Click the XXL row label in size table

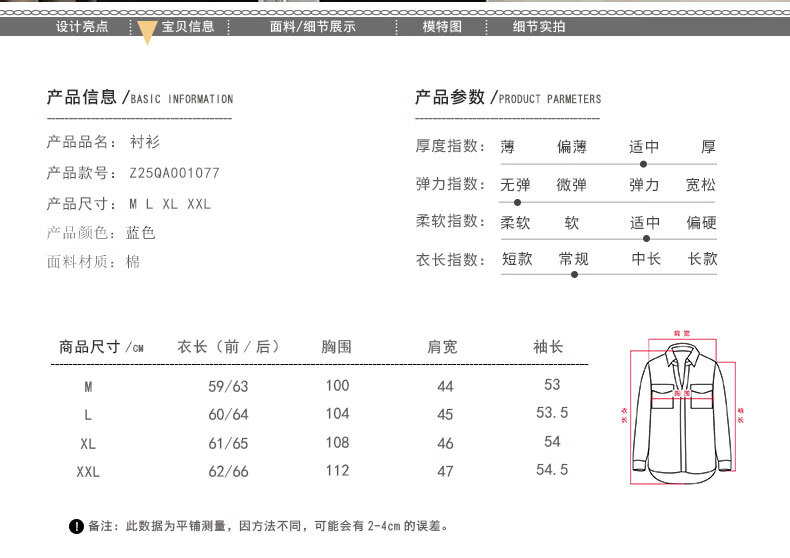(x=88, y=471)
